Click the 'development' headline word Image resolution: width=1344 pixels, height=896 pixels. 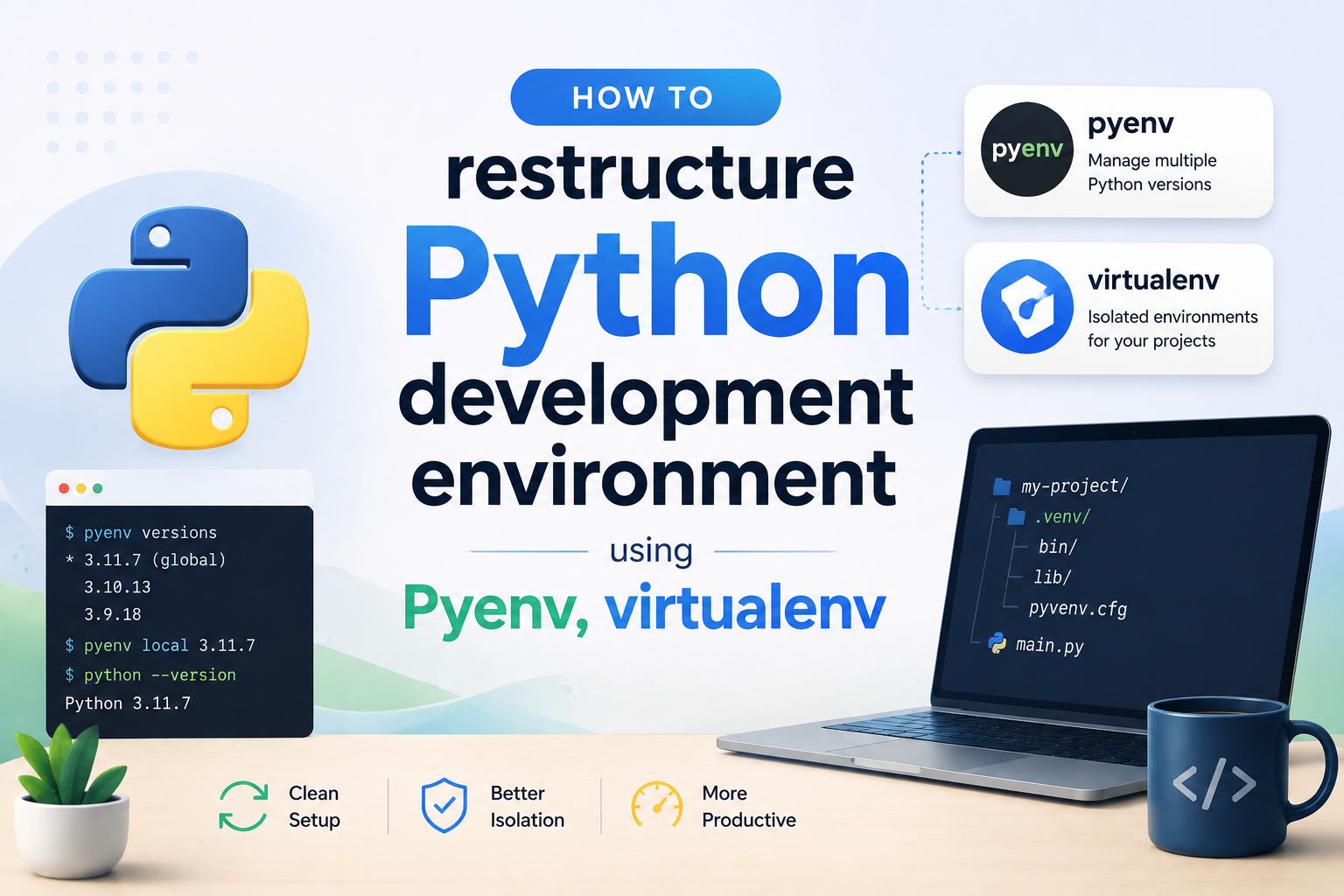point(656,400)
